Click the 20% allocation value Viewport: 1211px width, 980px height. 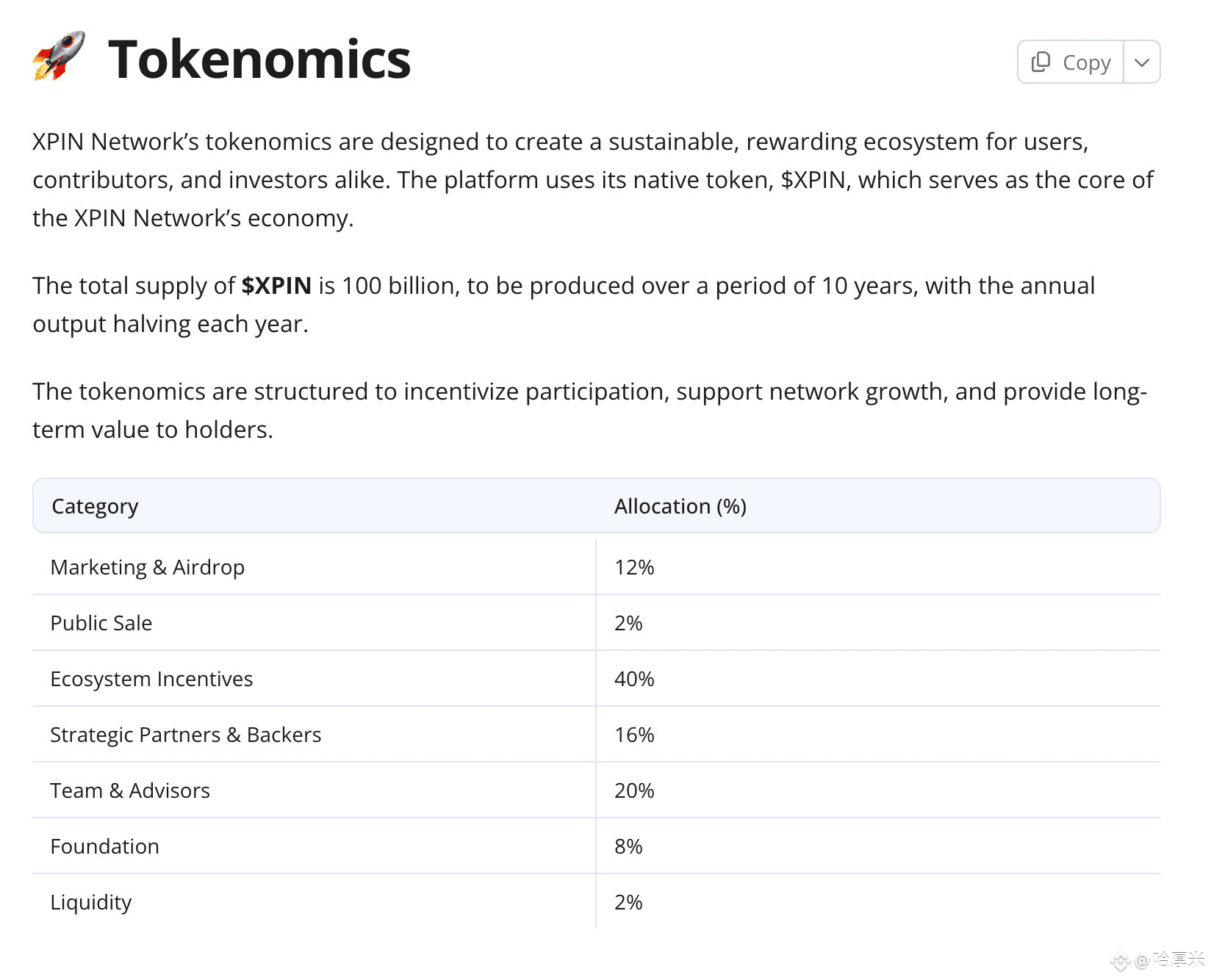pos(634,790)
